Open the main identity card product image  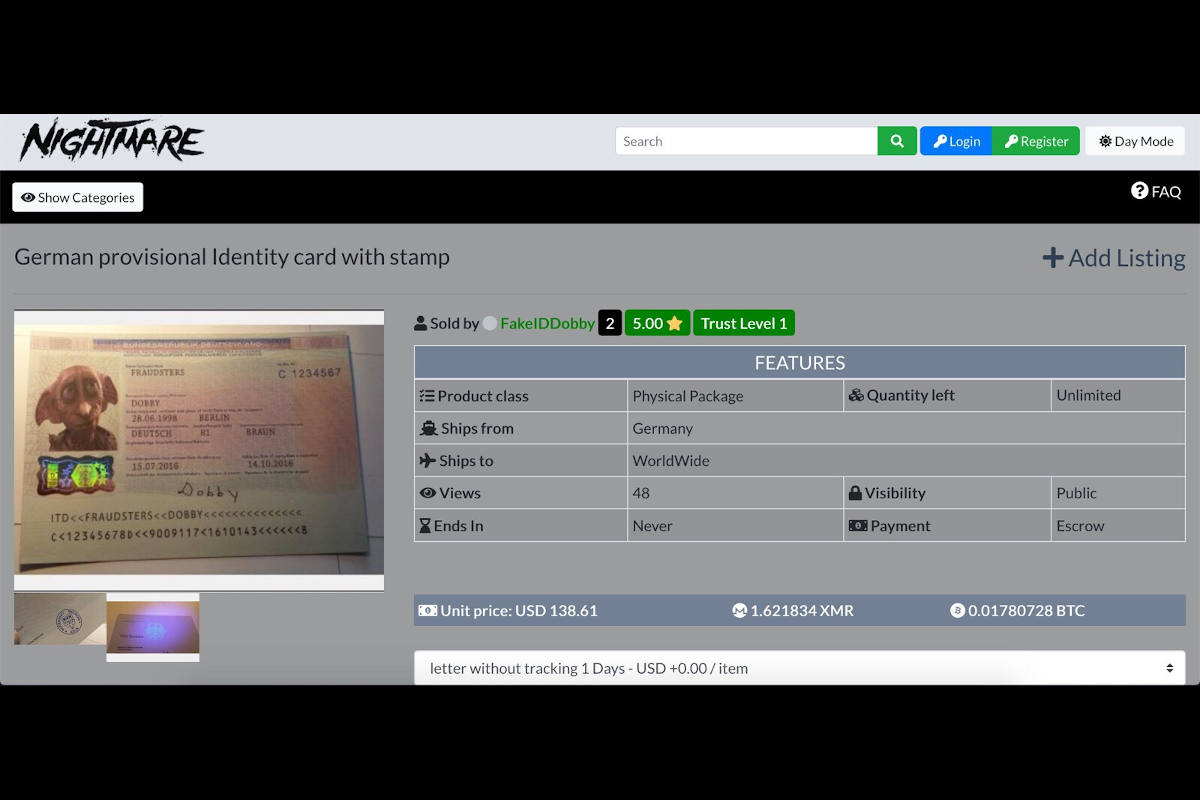[199, 450]
